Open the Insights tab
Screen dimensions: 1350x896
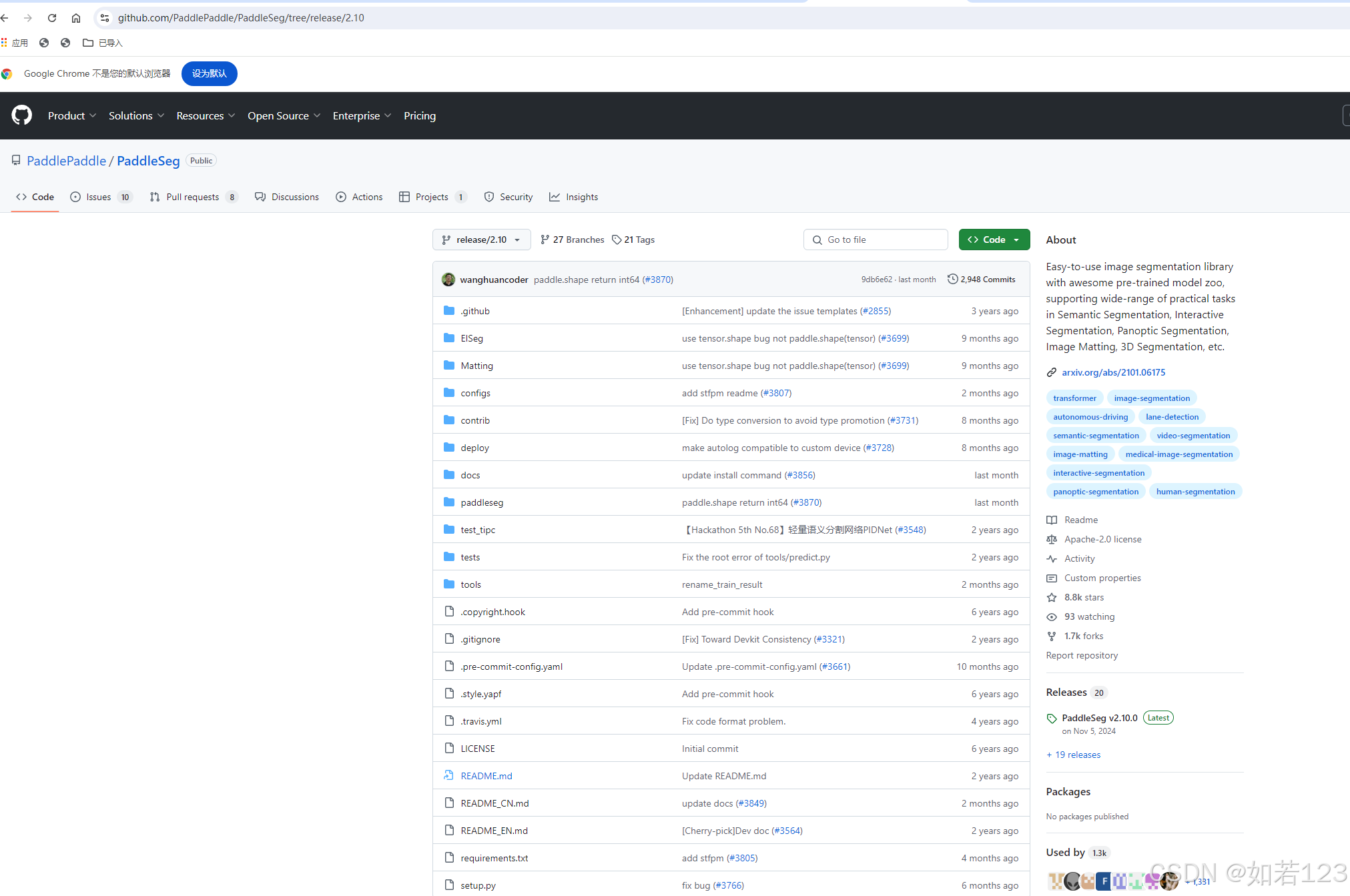574,197
